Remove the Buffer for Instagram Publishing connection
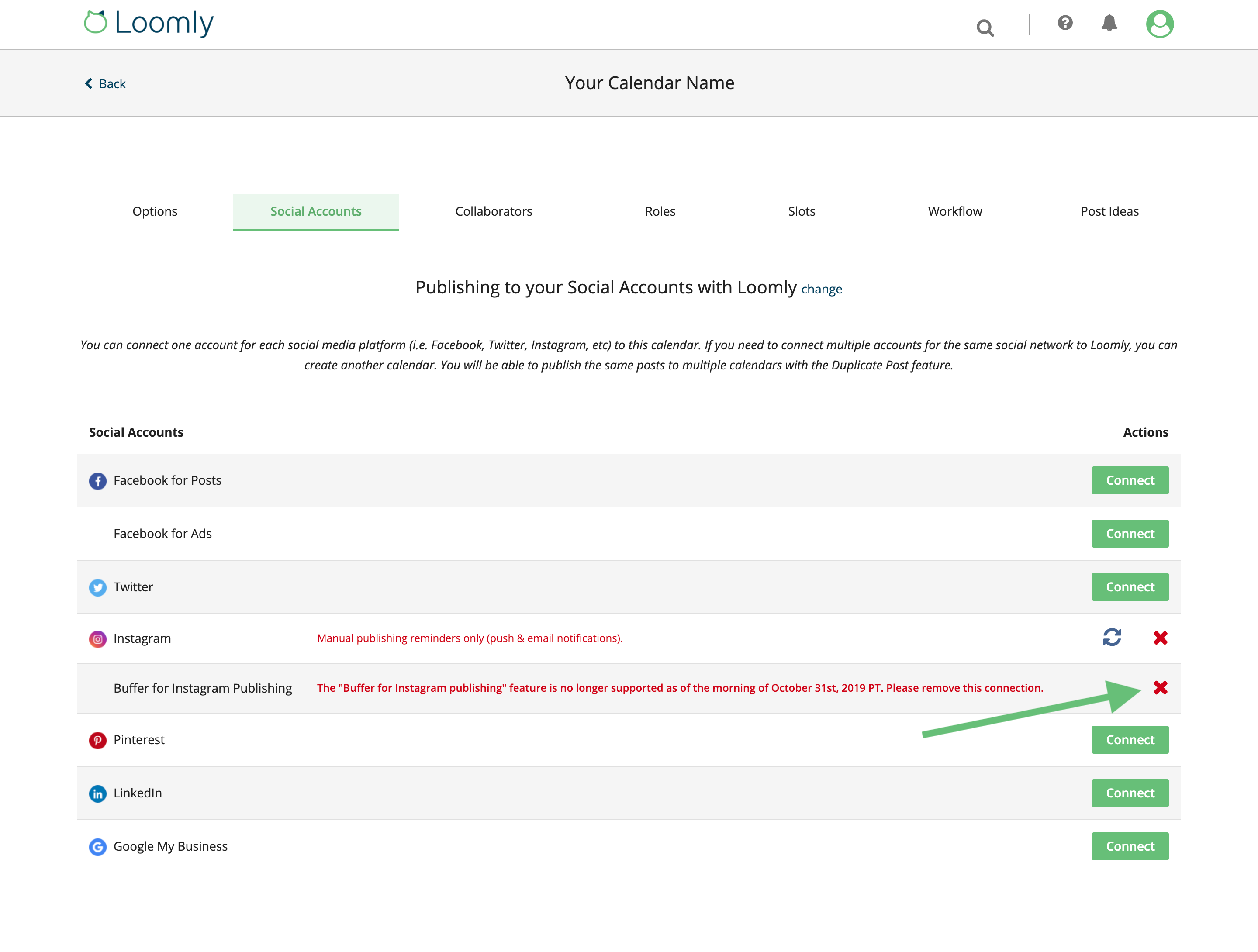Screen dimensions: 1258x952 pyautogui.click(x=1160, y=687)
